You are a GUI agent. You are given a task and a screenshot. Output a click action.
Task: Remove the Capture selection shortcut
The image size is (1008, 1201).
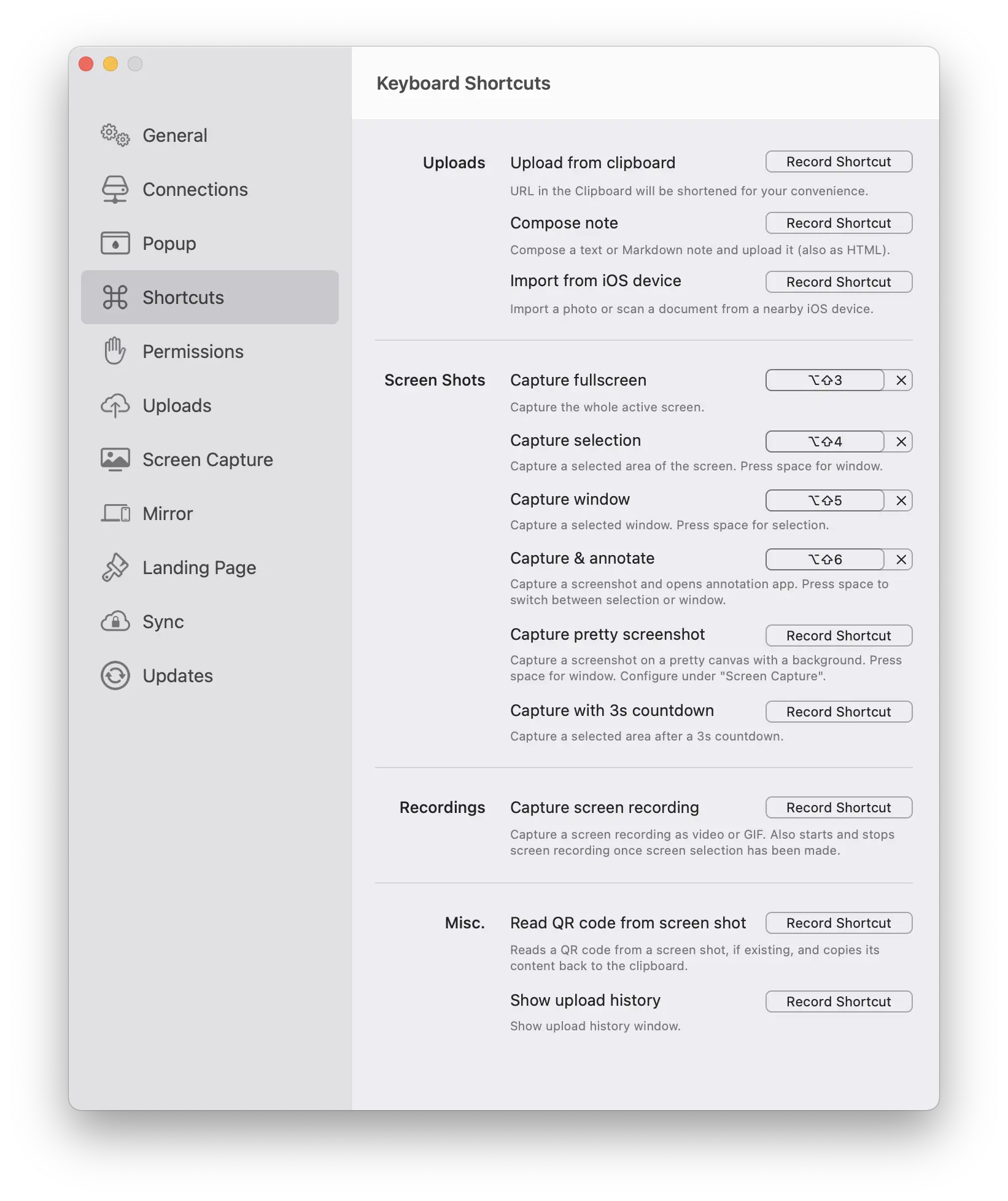tap(901, 441)
